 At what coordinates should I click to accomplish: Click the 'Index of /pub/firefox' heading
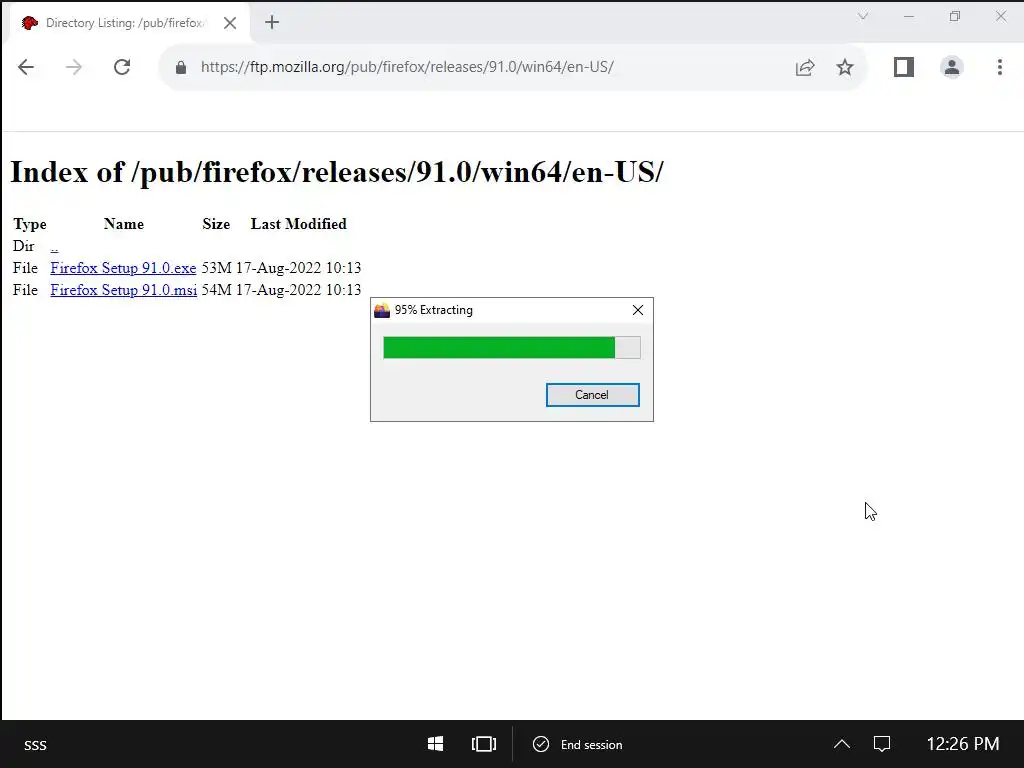[x=337, y=172]
